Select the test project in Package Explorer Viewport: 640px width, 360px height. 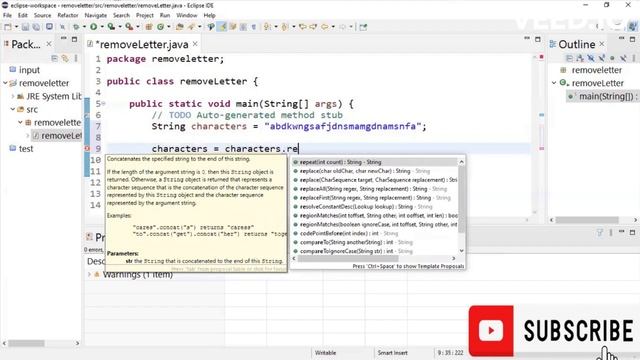click(x=26, y=149)
